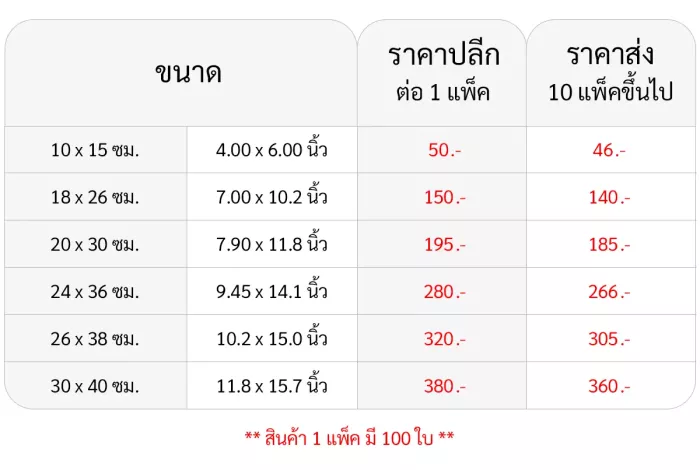Click the 10 x 15 ซม. size cell
This screenshot has width=700, height=470.
(x=95, y=150)
